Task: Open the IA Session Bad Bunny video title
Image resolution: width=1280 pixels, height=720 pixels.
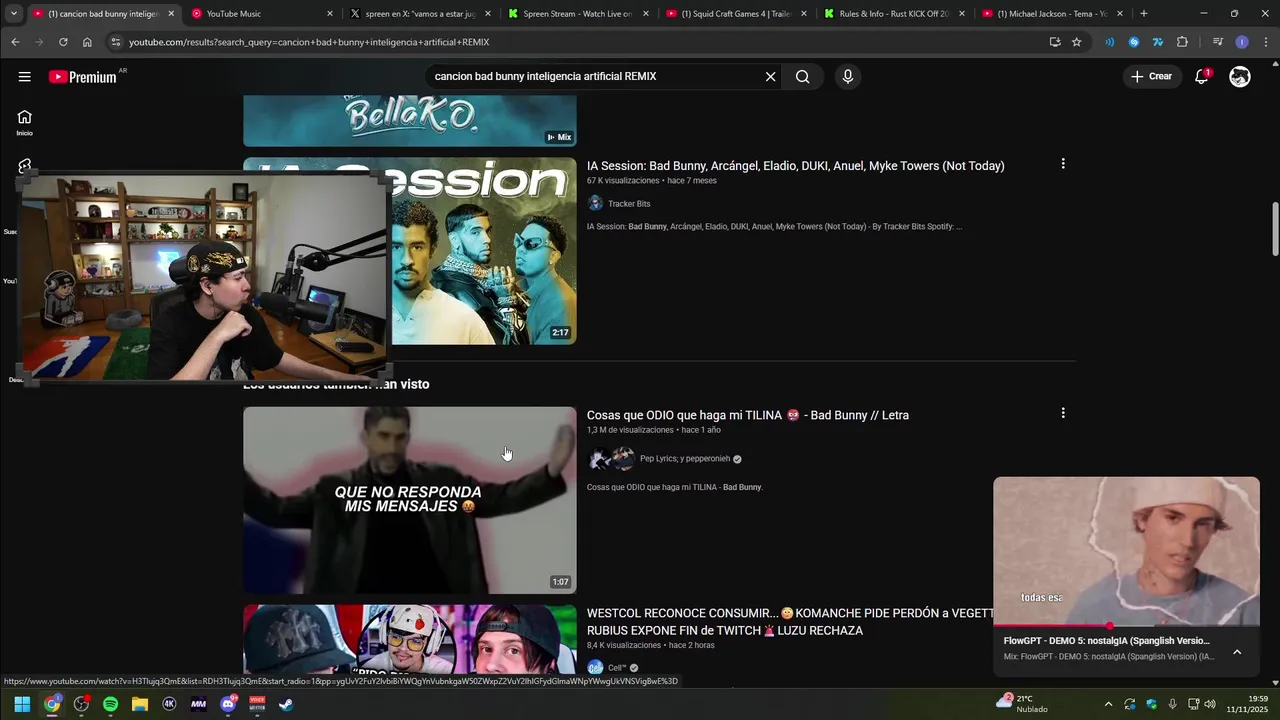Action: [795, 166]
